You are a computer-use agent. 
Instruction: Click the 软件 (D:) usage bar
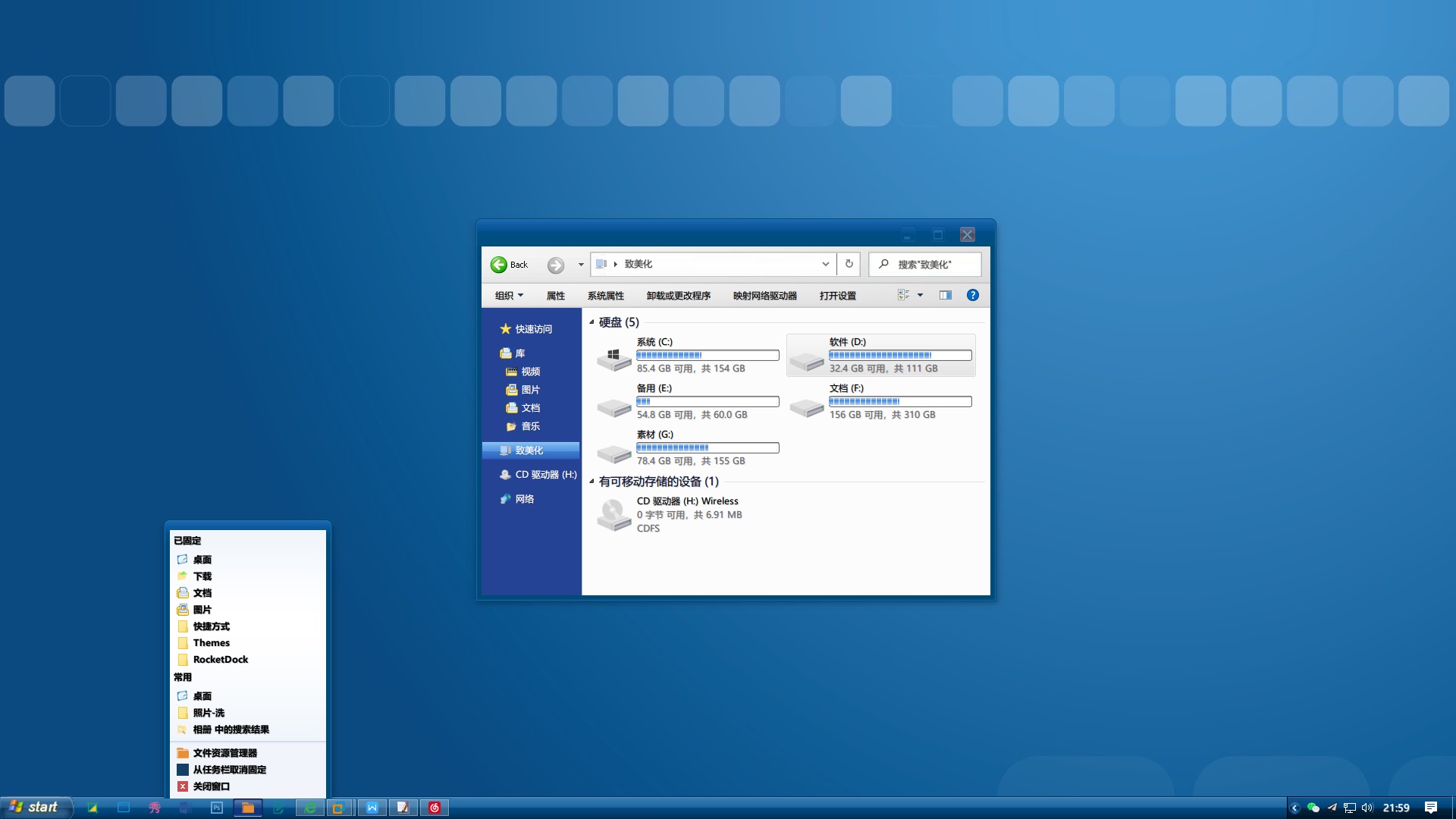(900, 355)
